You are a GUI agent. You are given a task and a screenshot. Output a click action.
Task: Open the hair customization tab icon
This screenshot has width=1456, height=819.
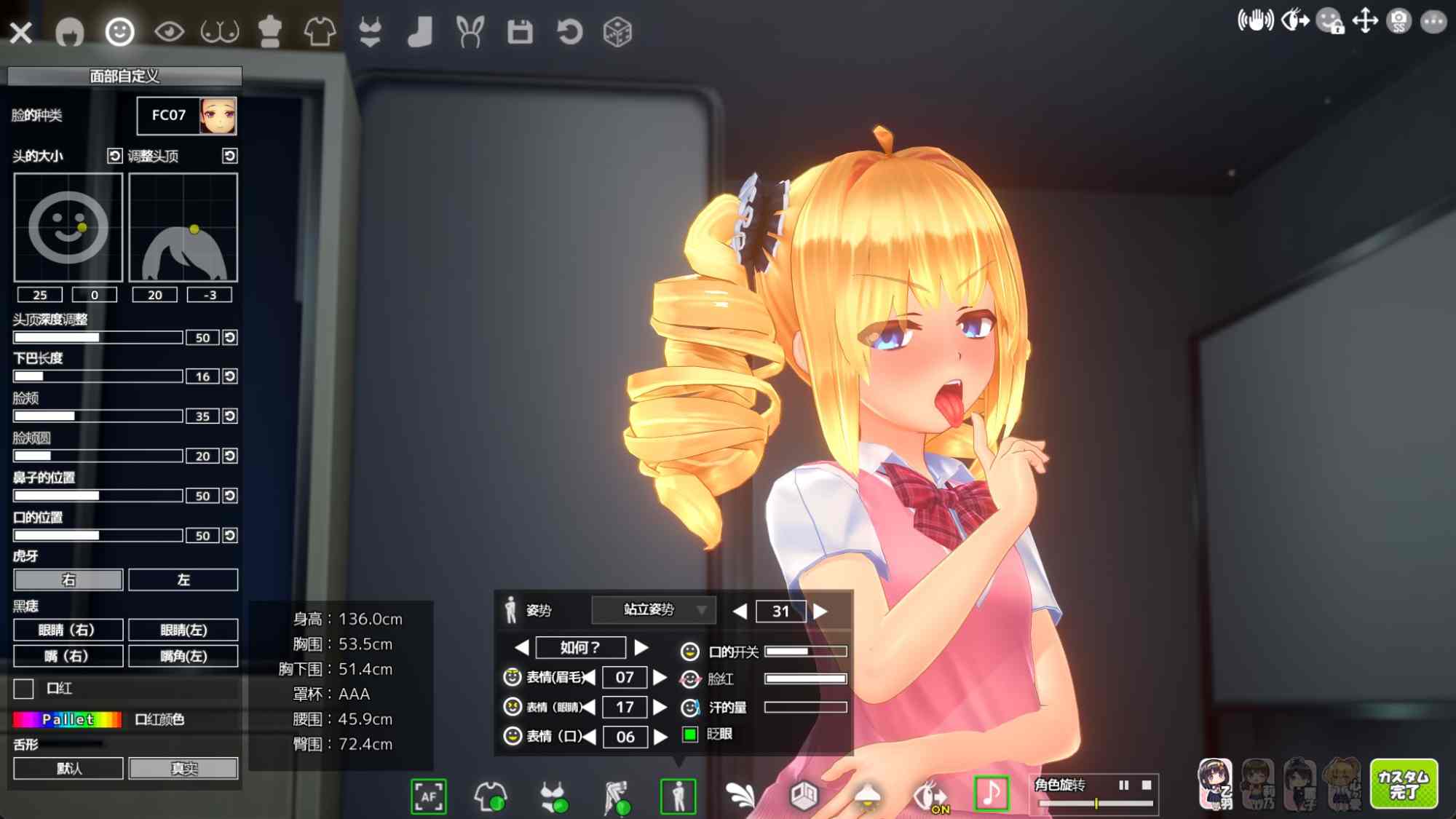(70, 32)
